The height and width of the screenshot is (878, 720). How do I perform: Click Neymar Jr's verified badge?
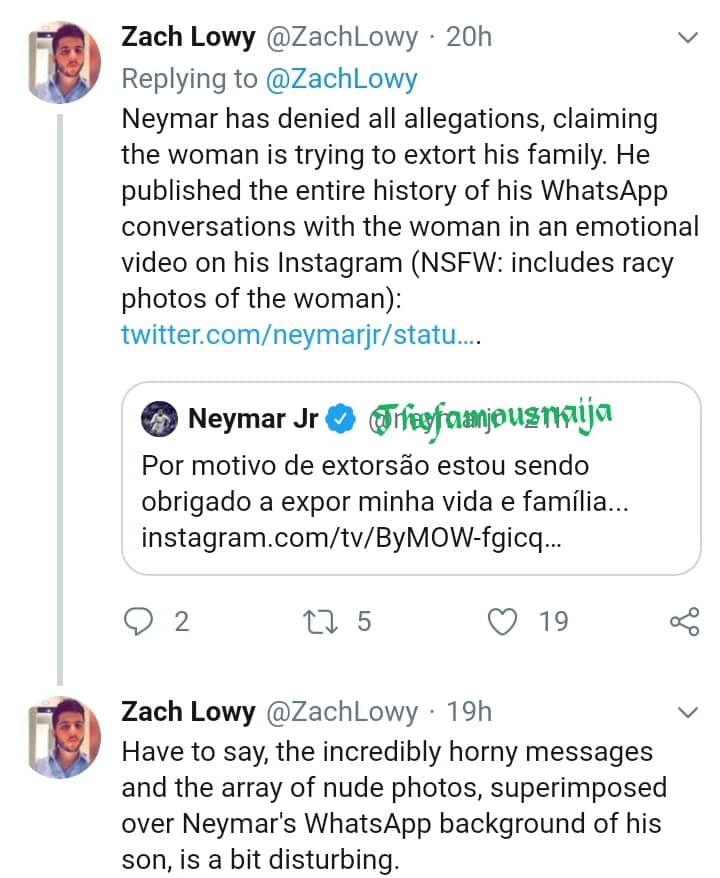342,418
